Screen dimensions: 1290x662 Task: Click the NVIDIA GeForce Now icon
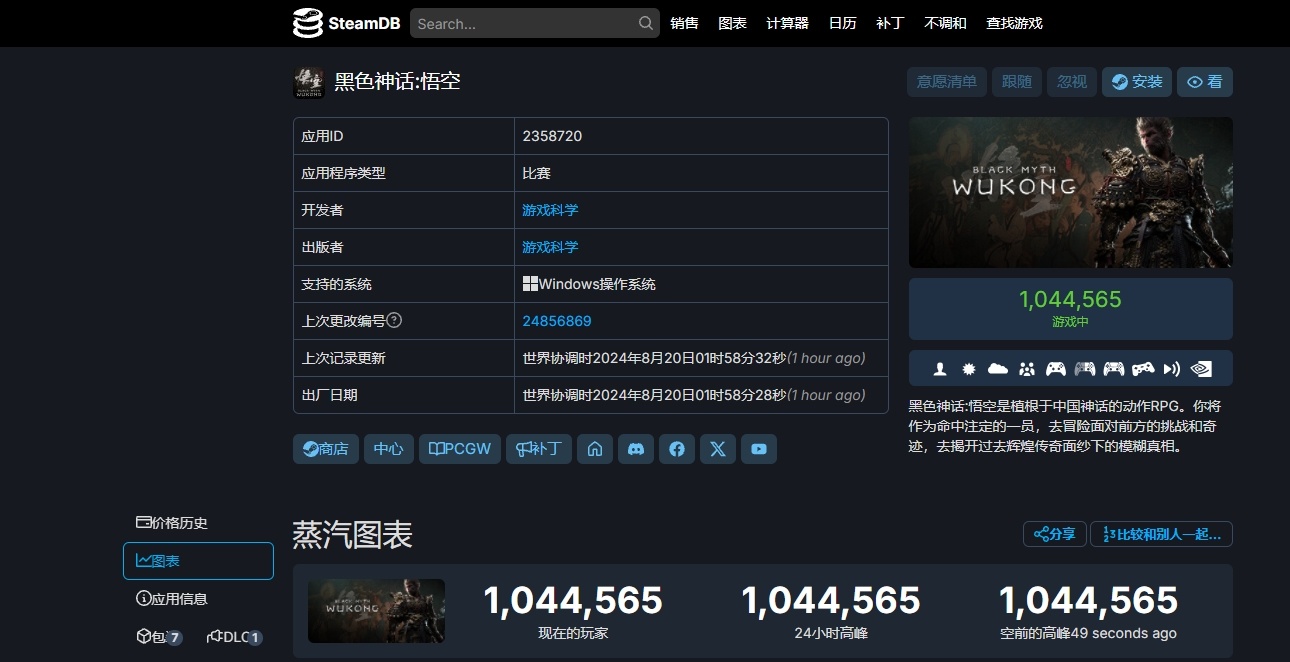[1201, 369]
